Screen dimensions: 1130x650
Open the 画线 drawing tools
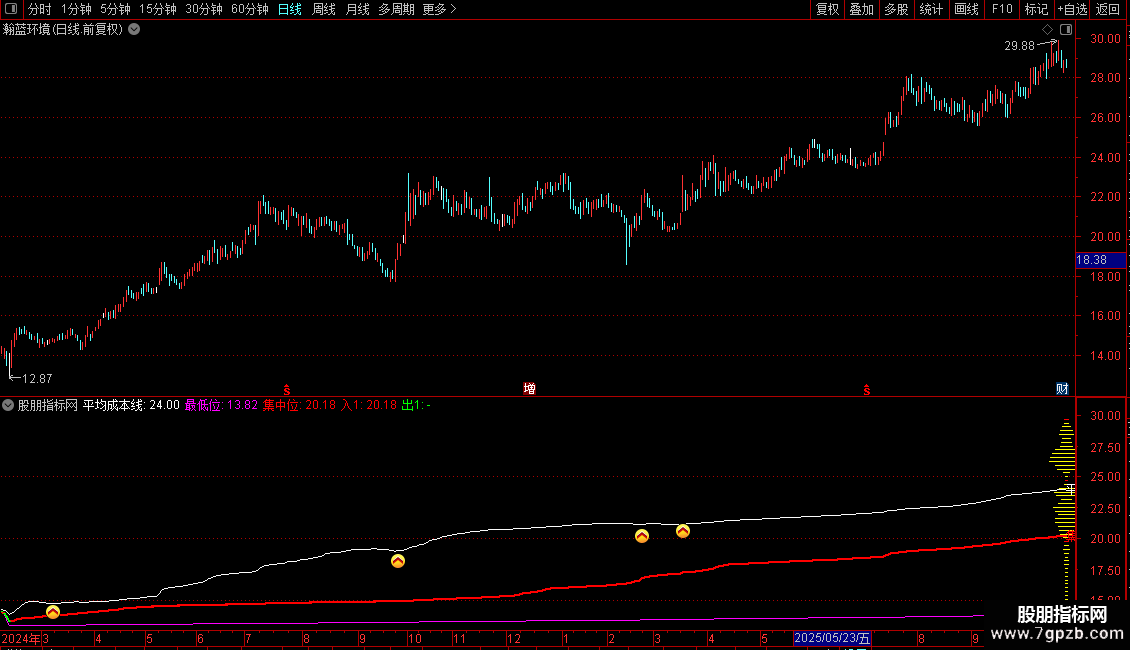(x=966, y=9)
